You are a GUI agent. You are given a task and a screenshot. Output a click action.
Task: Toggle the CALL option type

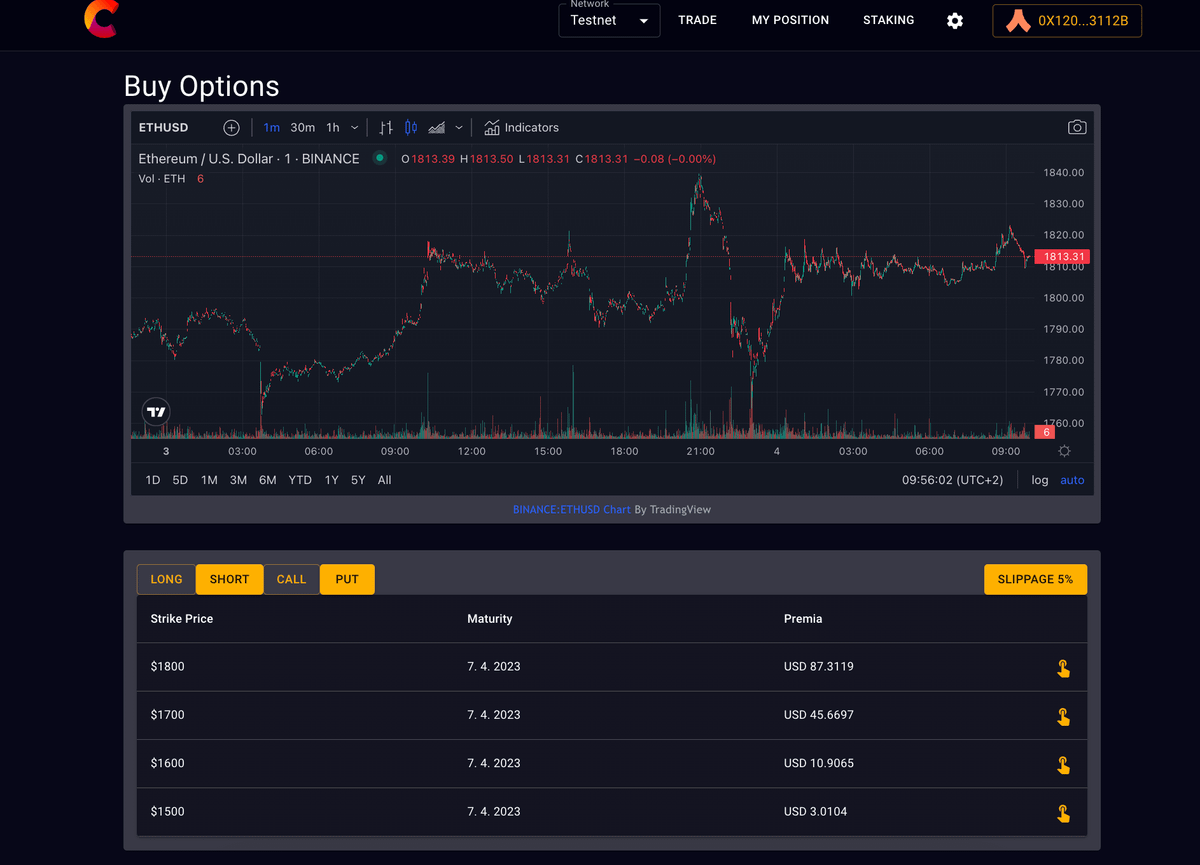point(291,580)
